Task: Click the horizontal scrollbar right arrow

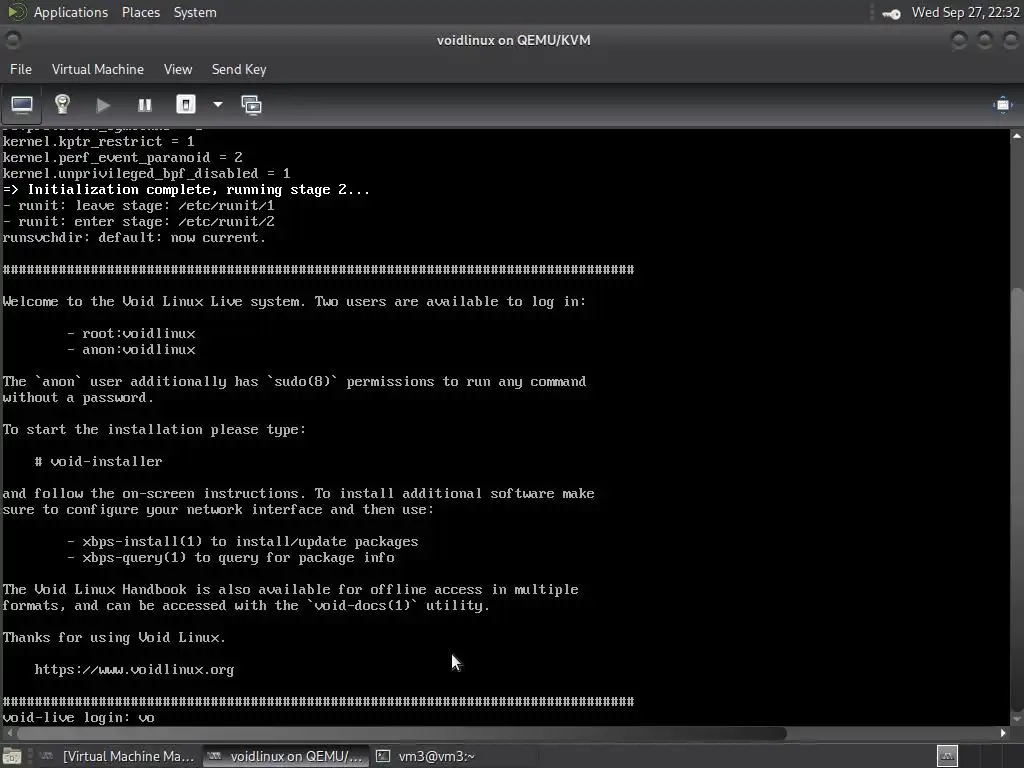Action: click(x=1004, y=733)
